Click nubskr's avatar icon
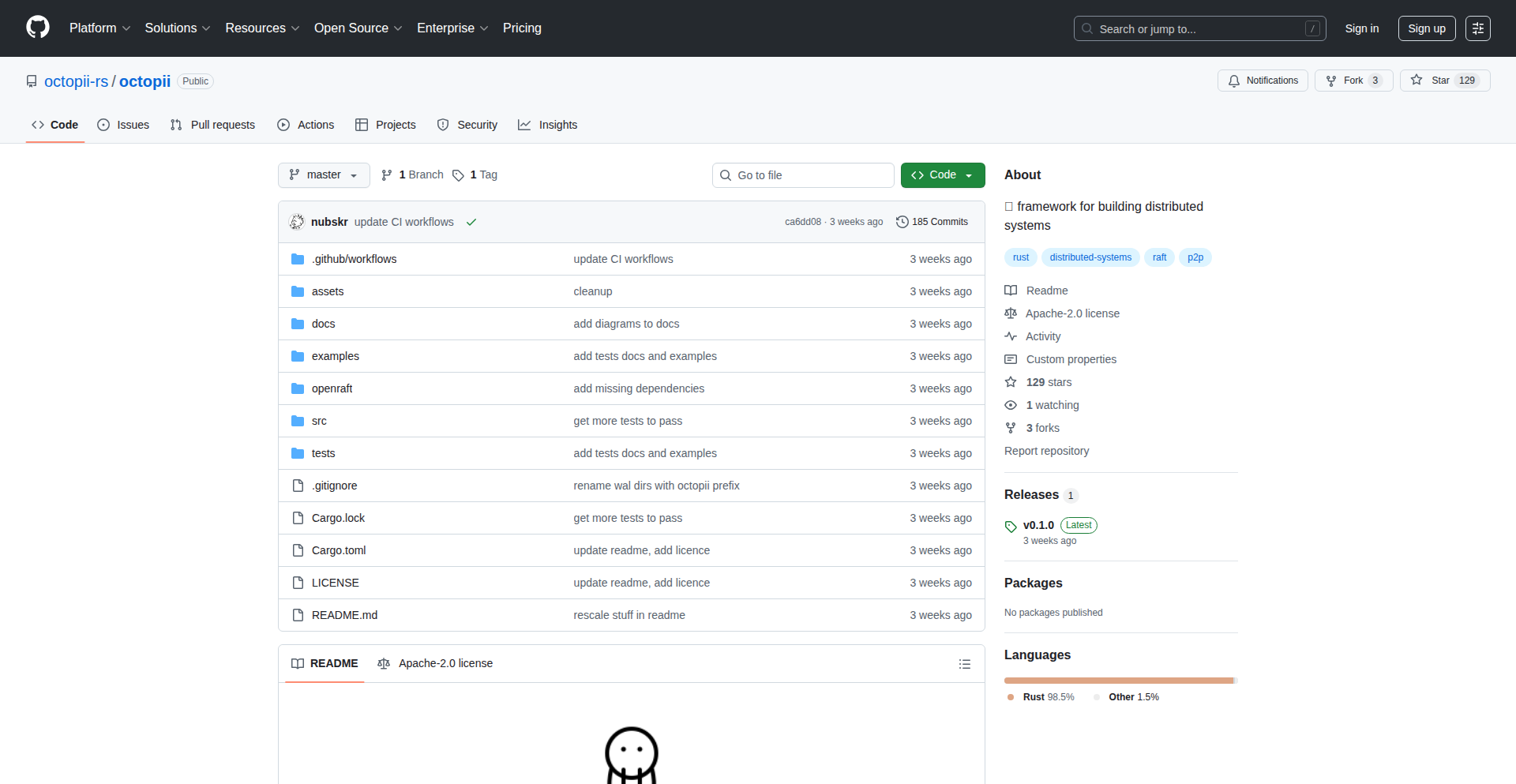 point(297,222)
